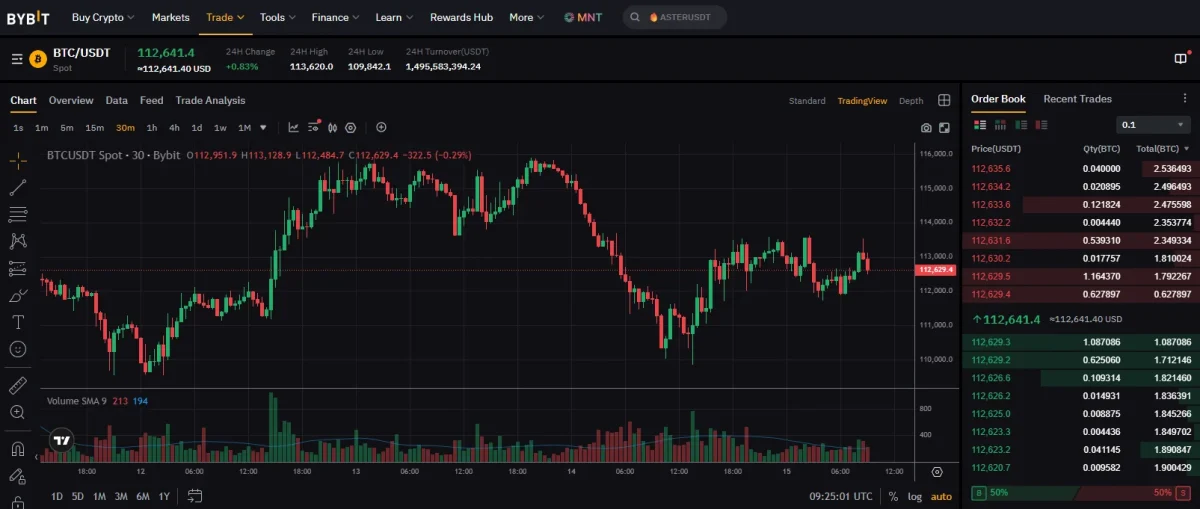Enable magnet mode on the chart
This screenshot has width=1200, height=509.
[18, 449]
